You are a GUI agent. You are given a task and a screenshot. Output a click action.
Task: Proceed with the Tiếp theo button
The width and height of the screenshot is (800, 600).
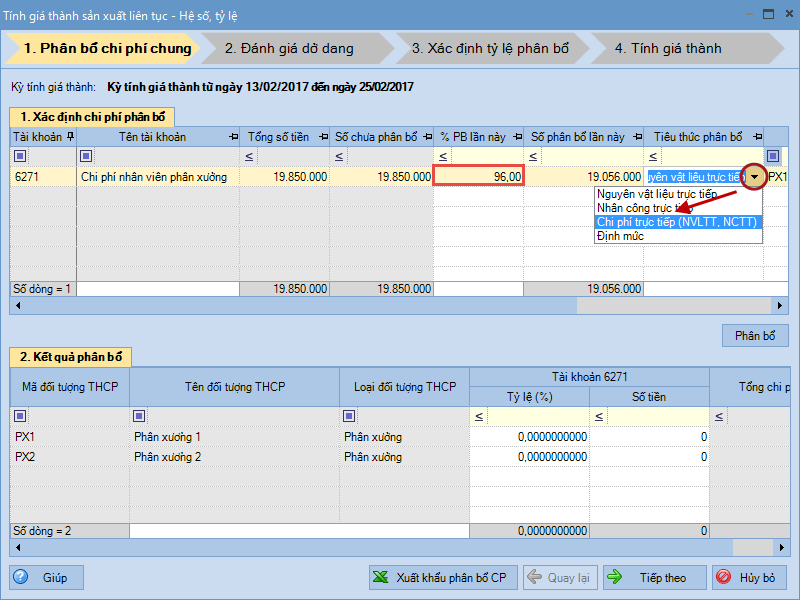[x=654, y=577]
